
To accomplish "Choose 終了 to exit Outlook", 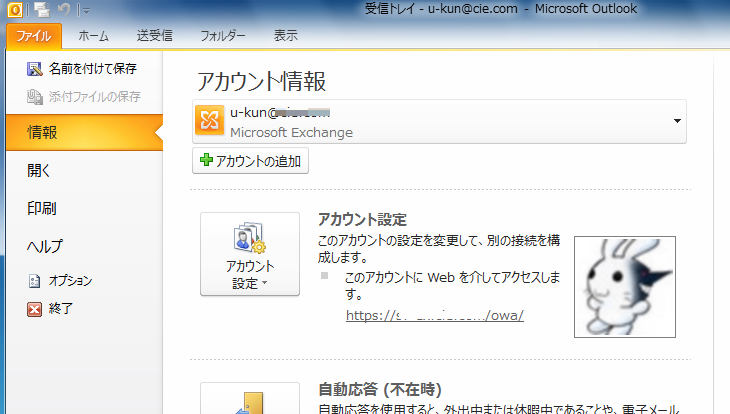I will (61, 309).
